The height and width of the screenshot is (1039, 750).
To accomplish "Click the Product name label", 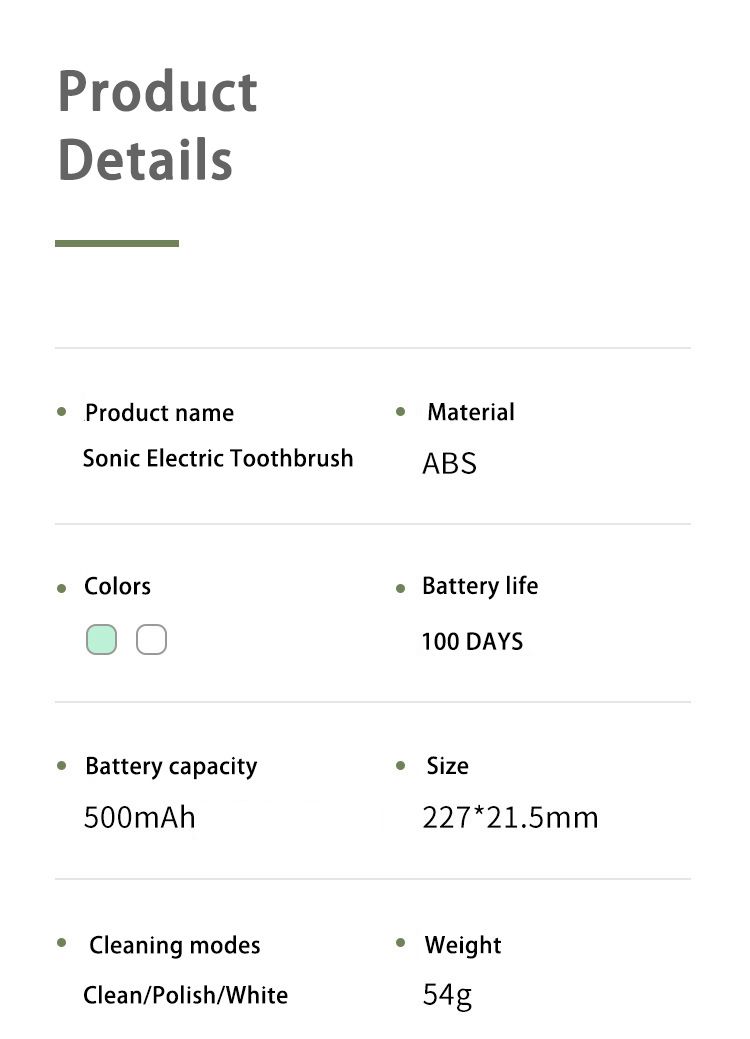I will 159,413.
